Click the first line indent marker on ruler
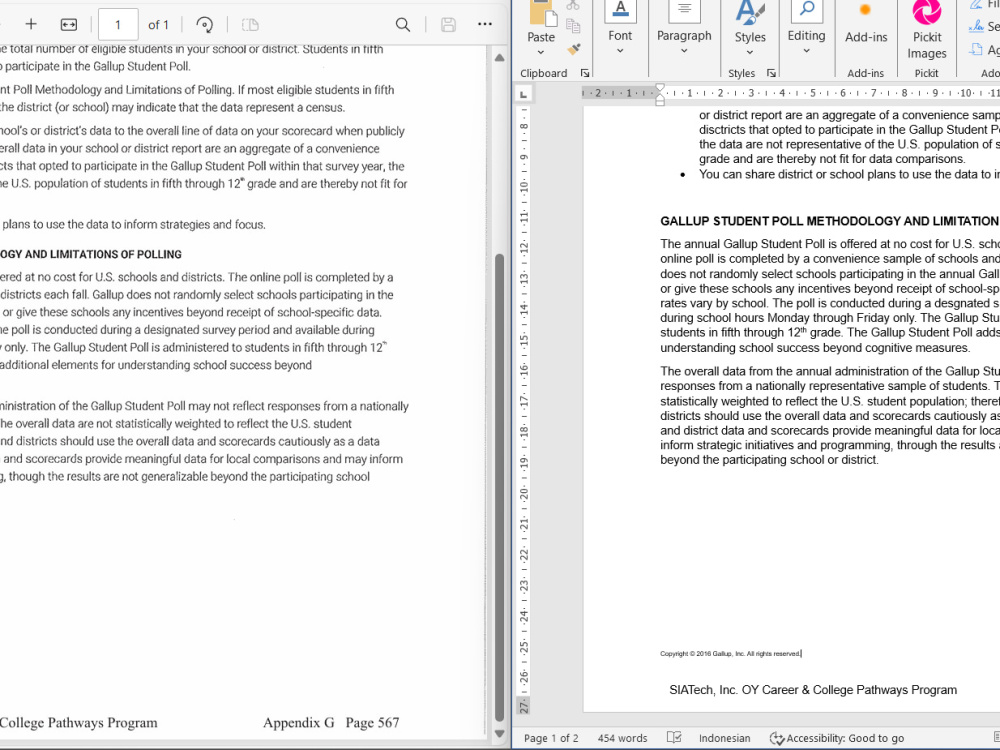 pyautogui.click(x=660, y=87)
